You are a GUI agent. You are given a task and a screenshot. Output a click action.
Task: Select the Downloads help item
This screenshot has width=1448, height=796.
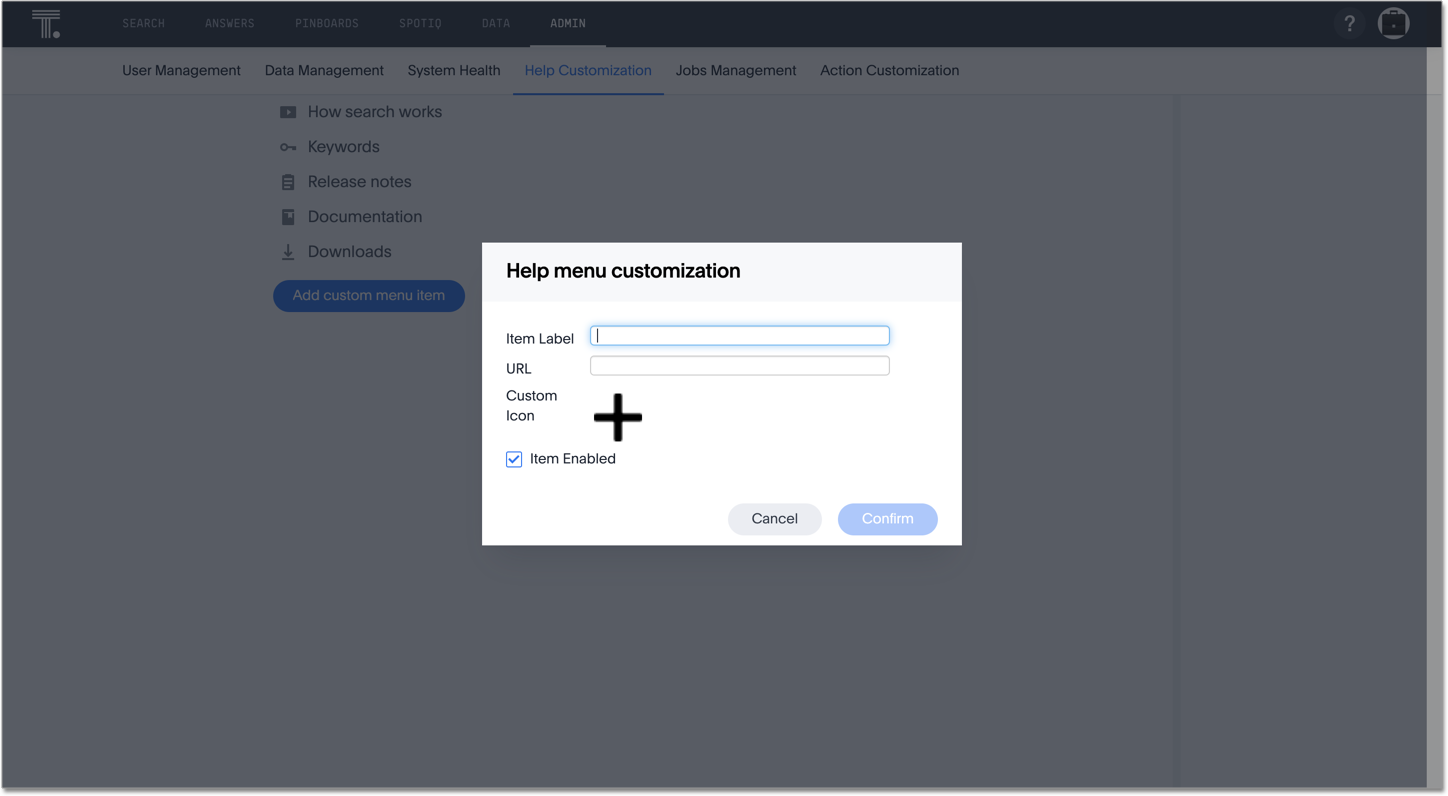point(350,252)
